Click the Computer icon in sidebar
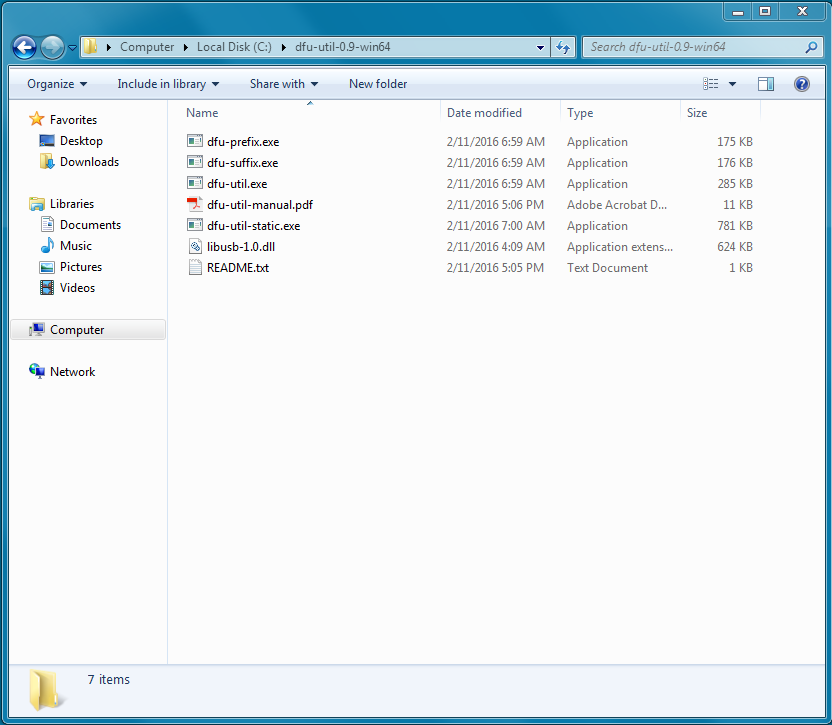This screenshot has width=832, height=725. point(37,330)
